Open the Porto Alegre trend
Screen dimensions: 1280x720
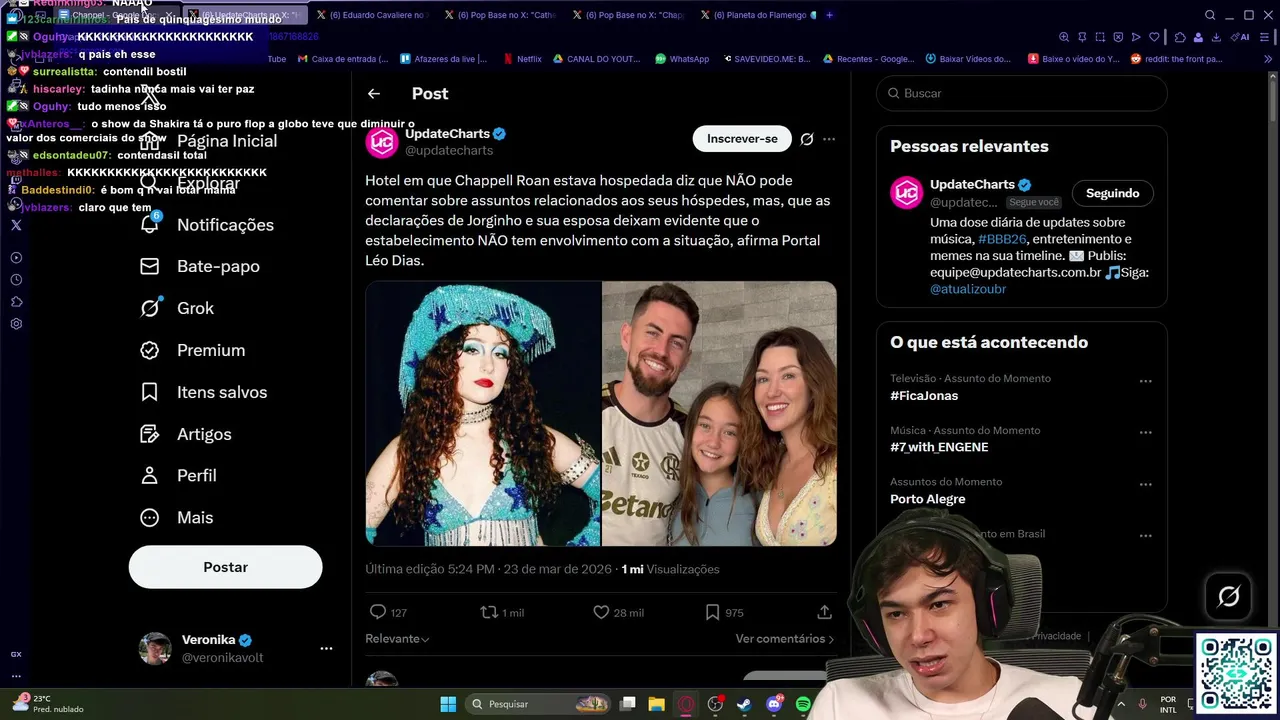tap(928, 499)
